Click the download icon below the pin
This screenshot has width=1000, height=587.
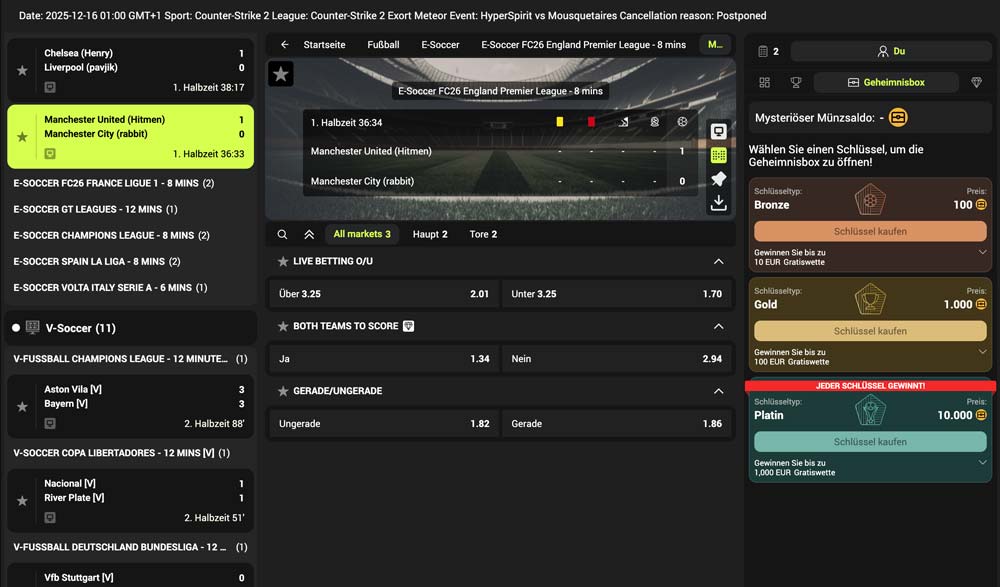(719, 201)
